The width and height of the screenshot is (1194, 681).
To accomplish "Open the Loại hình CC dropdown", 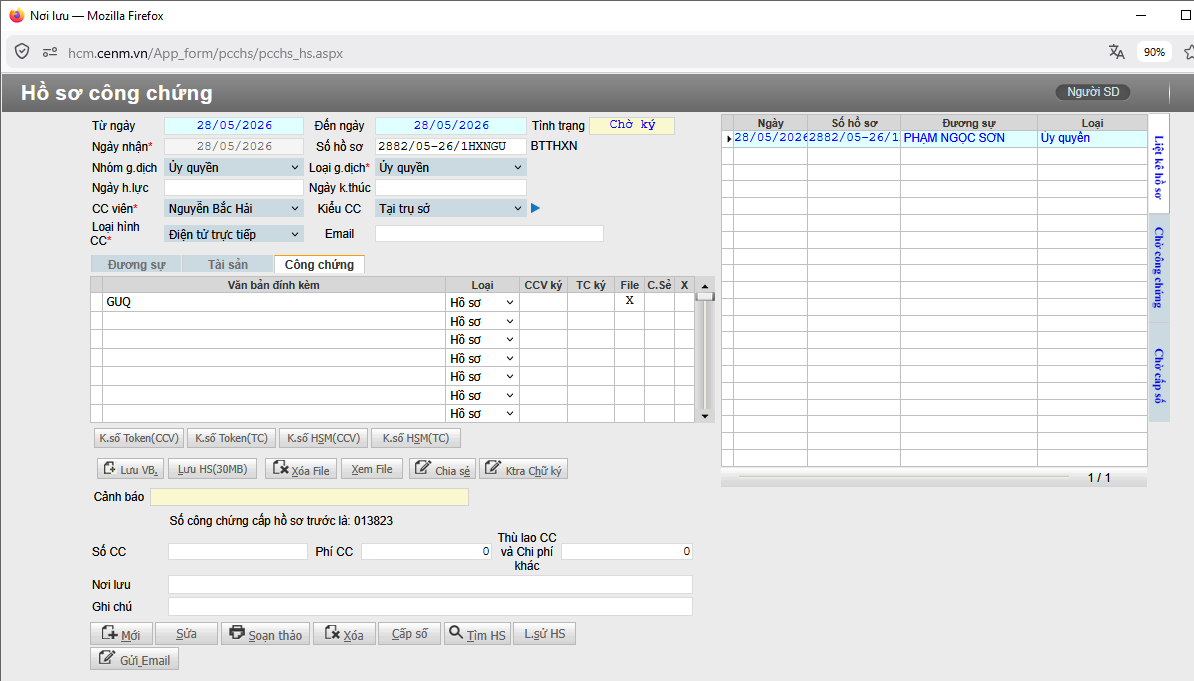I will (233, 235).
